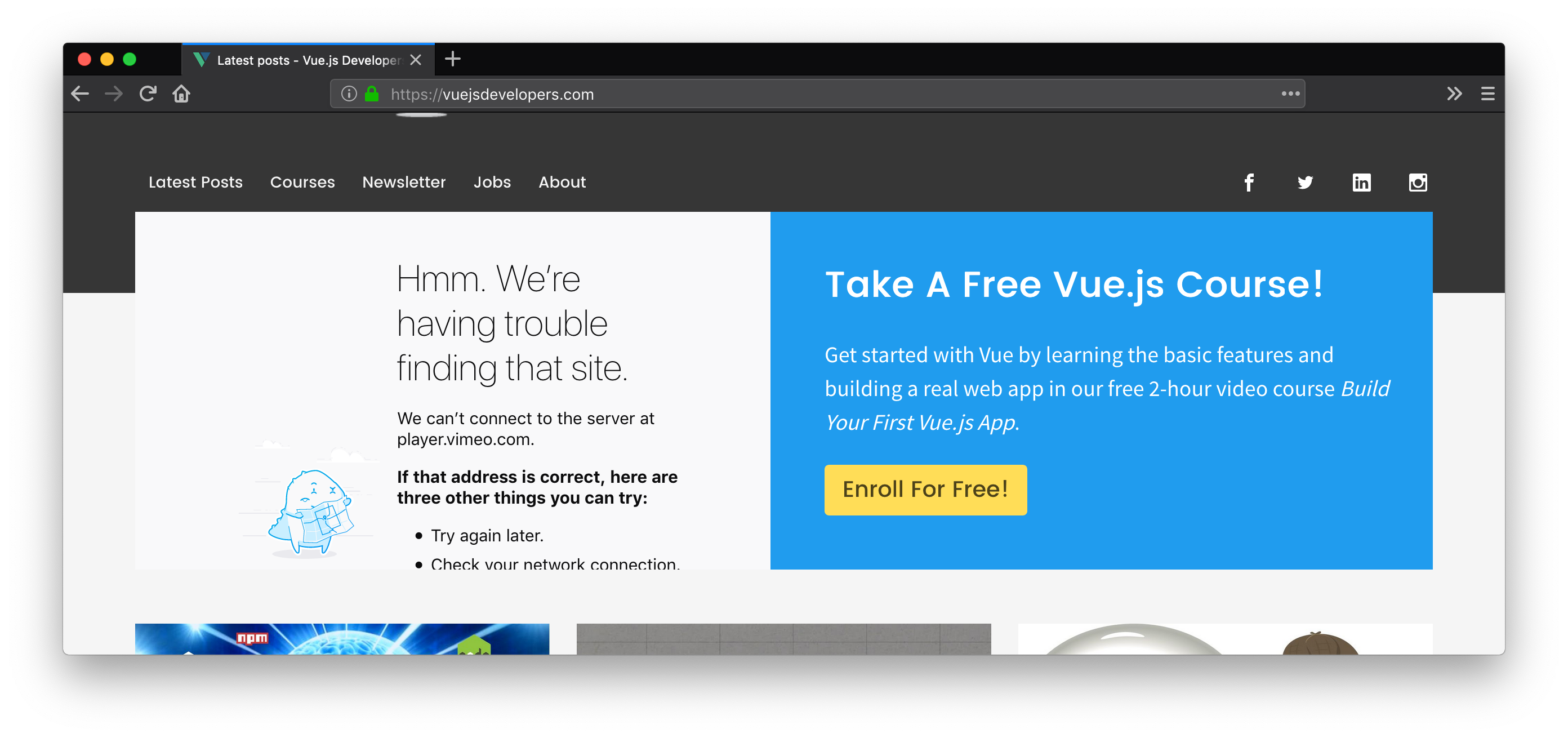This screenshot has width=1568, height=738.
Task: Click the Latest Posts nav link
Action: point(196,182)
